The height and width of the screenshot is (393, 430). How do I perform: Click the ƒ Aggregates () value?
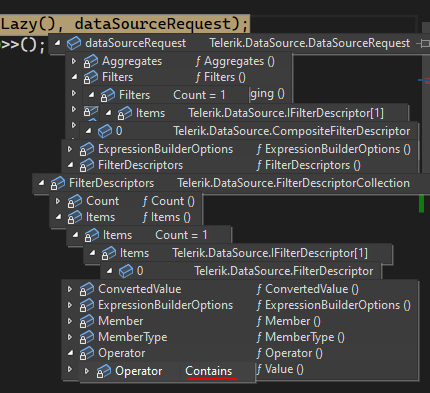pos(235,61)
